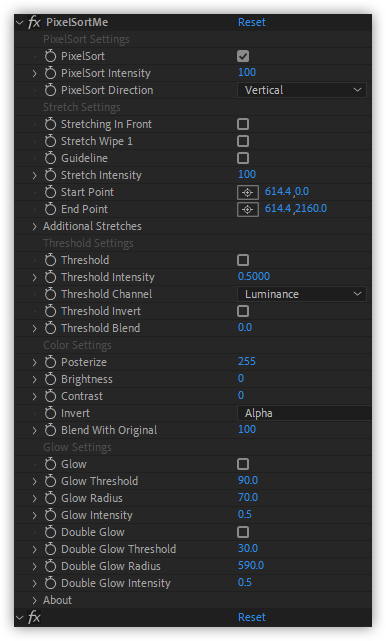The width and height of the screenshot is (386, 641).
Task: Click the Stretch Wipe 1 stopwatch icon
Action: 50,141
